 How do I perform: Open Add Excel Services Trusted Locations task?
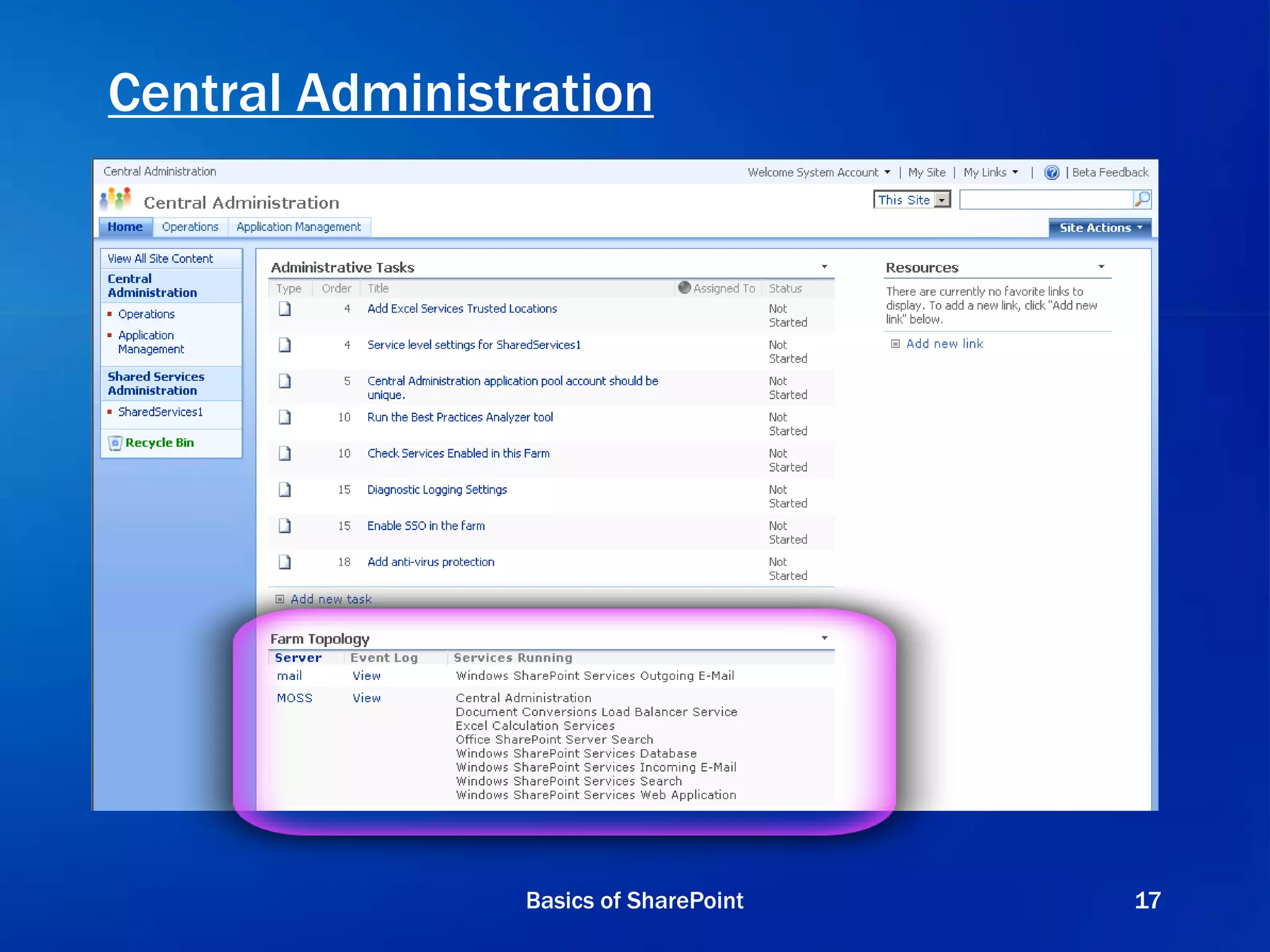[462, 309]
